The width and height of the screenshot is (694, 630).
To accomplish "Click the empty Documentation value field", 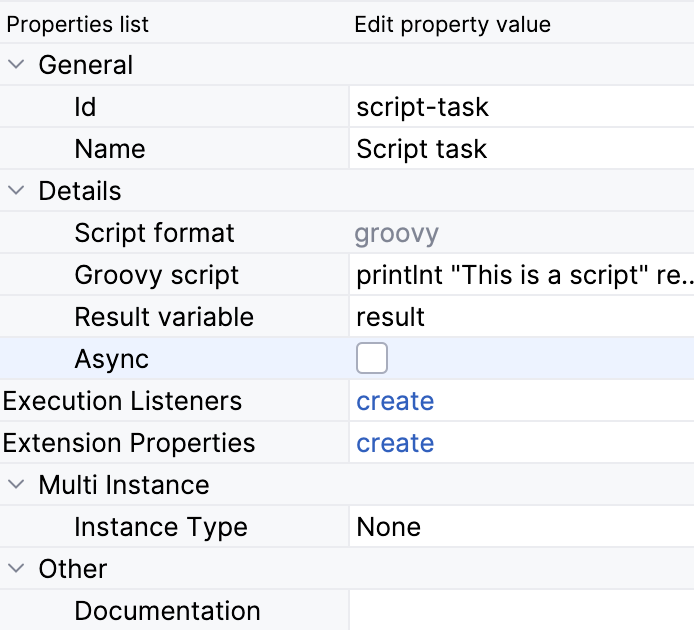I will [x=520, y=610].
